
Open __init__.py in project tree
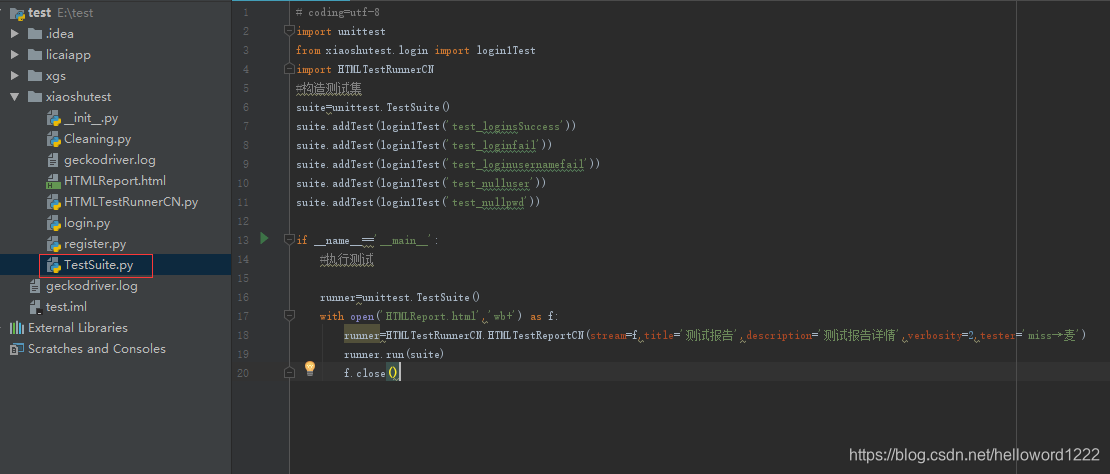[91, 118]
